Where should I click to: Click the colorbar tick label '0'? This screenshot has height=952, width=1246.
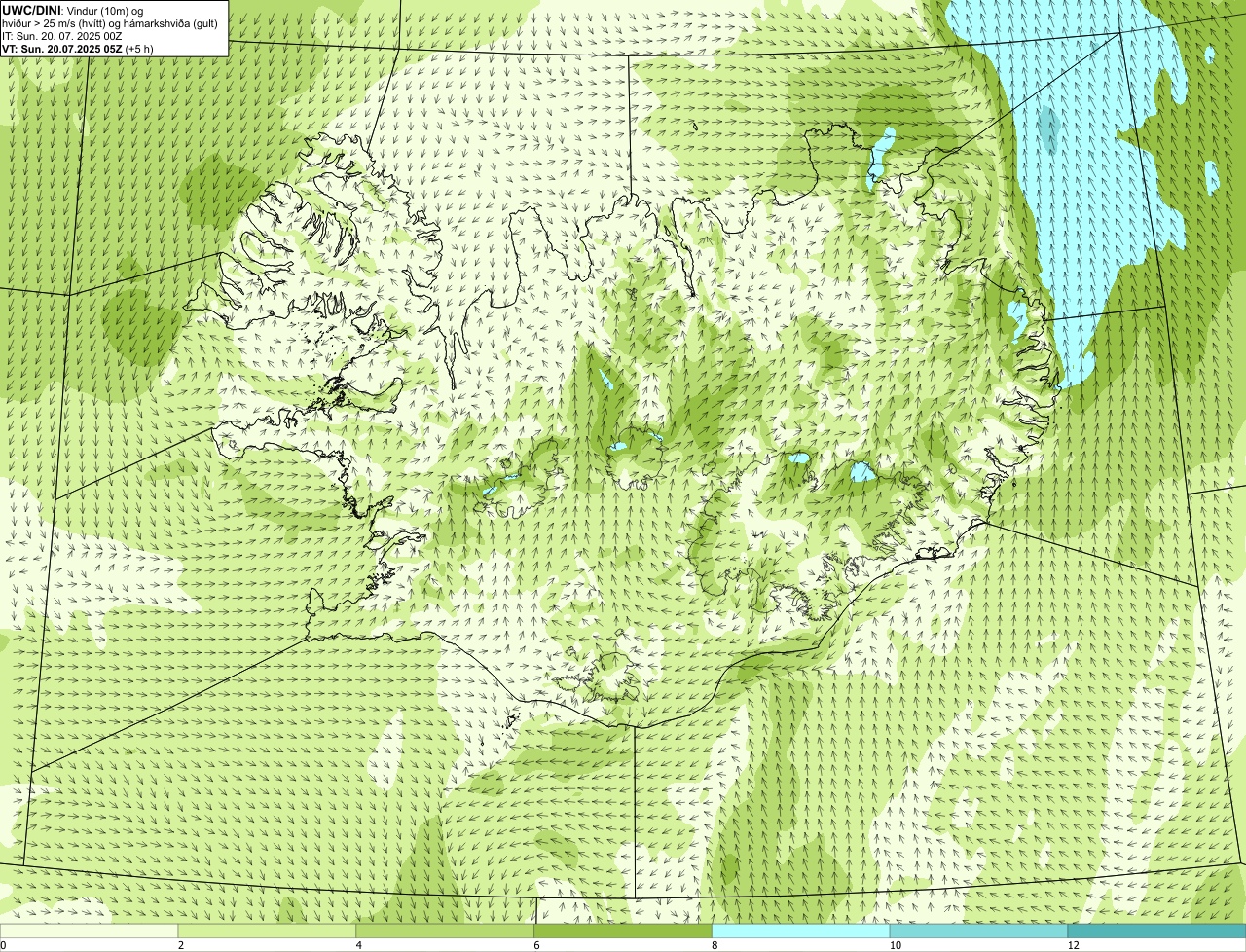(3, 945)
